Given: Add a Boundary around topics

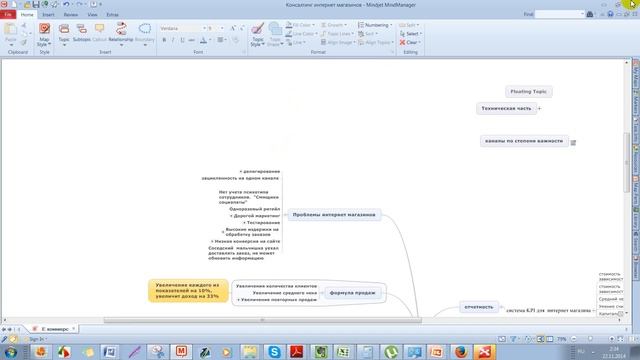Looking at the screenshot, I should 144,33.
